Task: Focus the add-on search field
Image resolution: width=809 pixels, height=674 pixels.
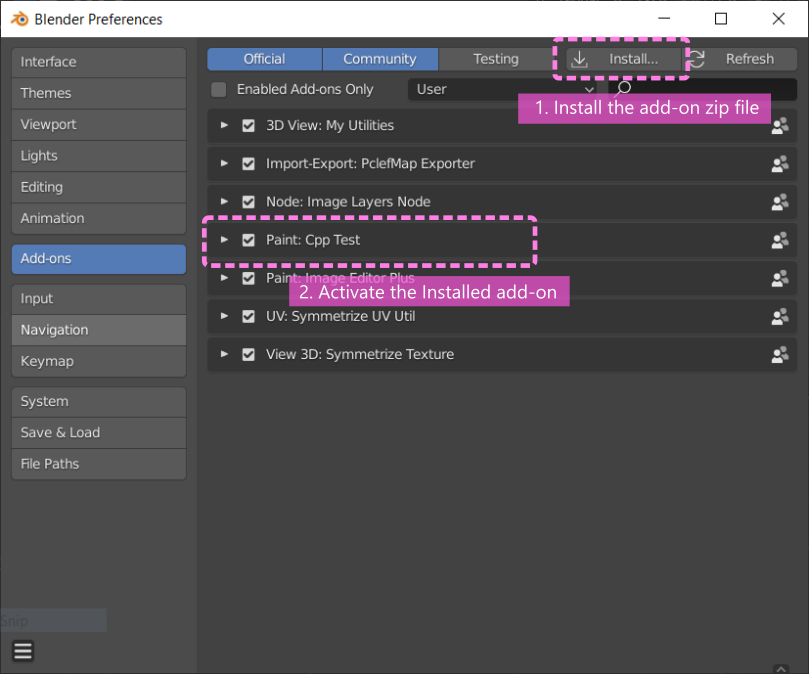Action: (703, 89)
